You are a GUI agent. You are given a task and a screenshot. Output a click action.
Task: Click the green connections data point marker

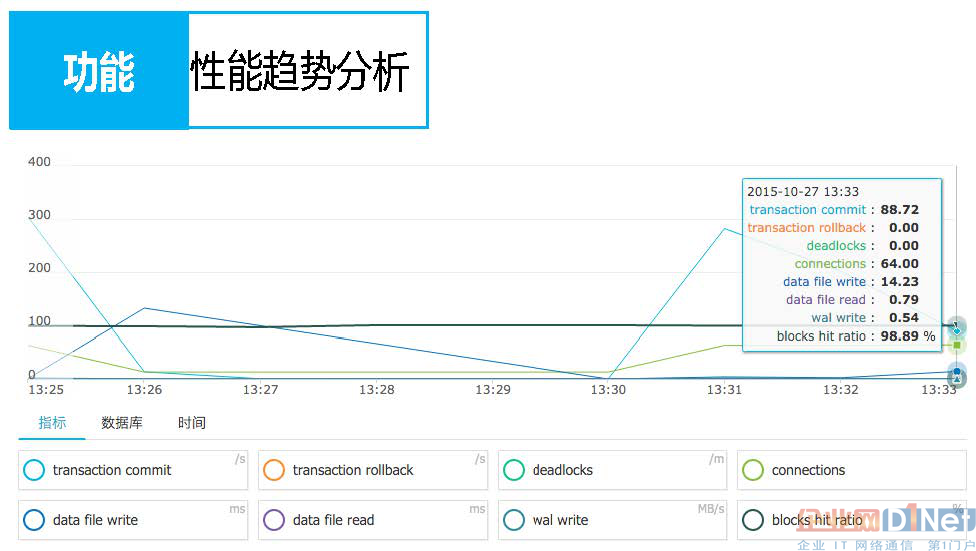point(957,345)
